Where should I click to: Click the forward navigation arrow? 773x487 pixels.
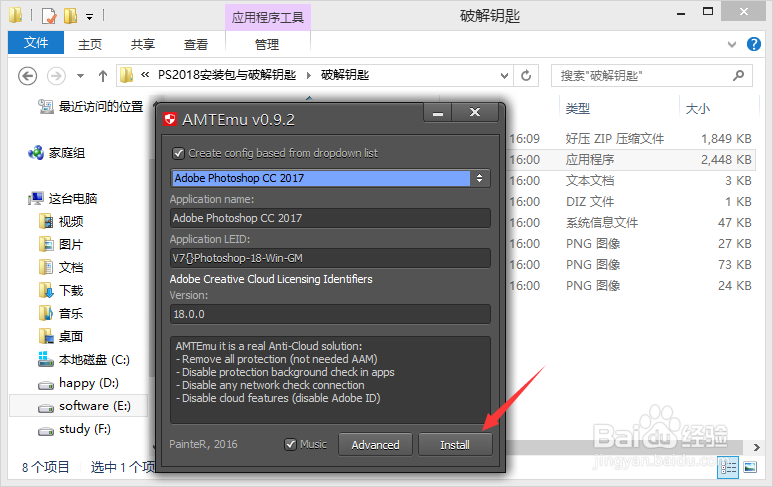56,76
